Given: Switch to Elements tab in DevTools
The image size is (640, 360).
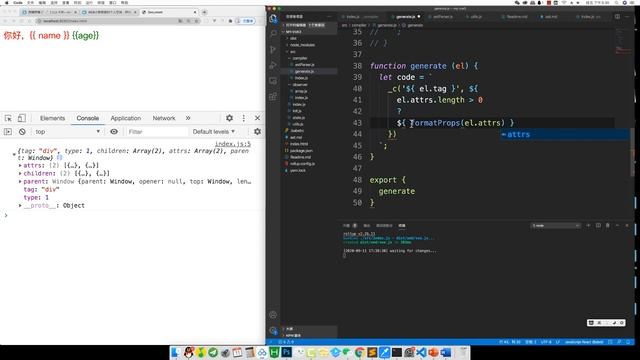Looking at the screenshot, I should click(x=52, y=118).
